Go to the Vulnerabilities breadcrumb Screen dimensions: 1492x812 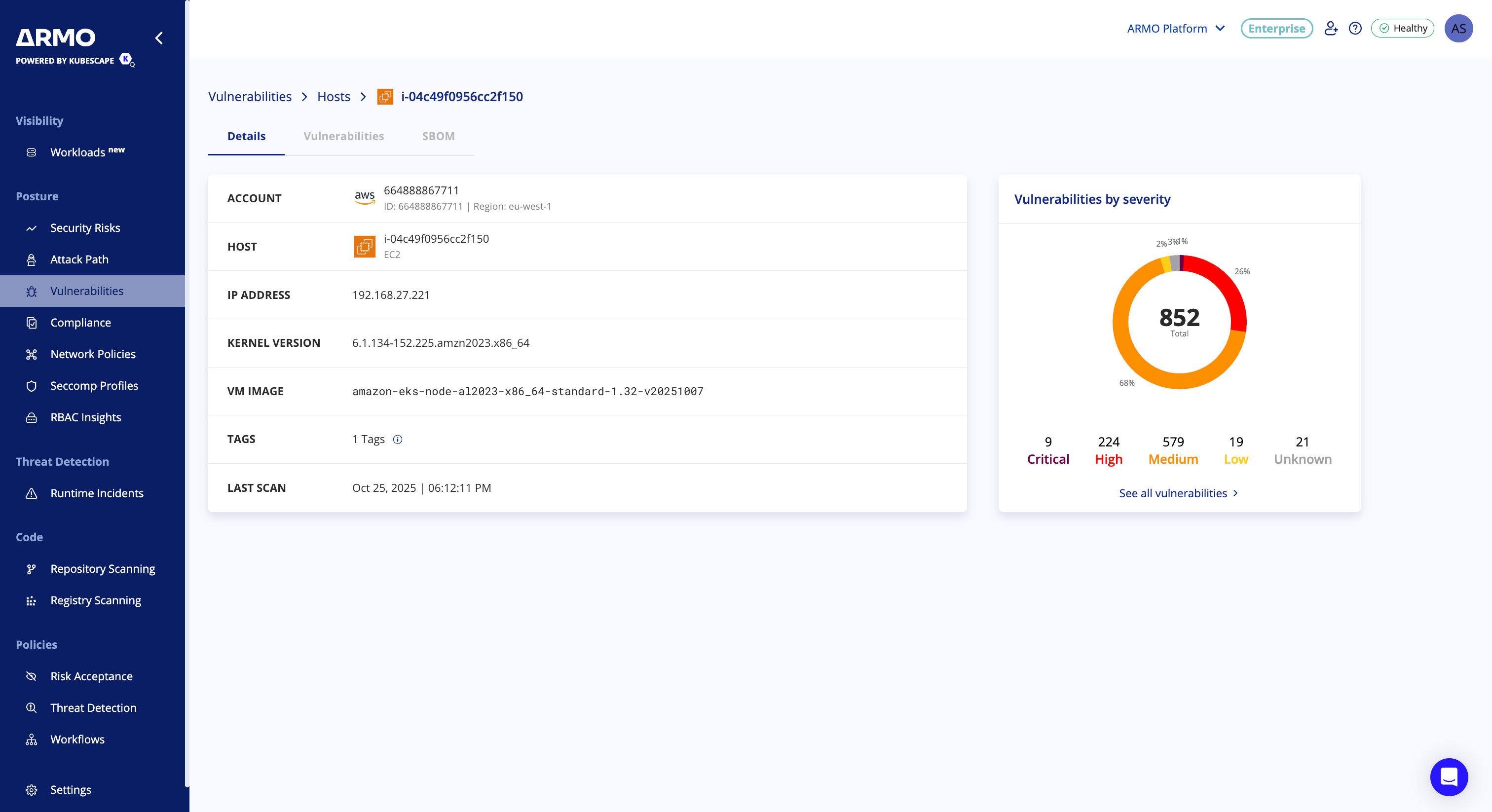(x=250, y=97)
